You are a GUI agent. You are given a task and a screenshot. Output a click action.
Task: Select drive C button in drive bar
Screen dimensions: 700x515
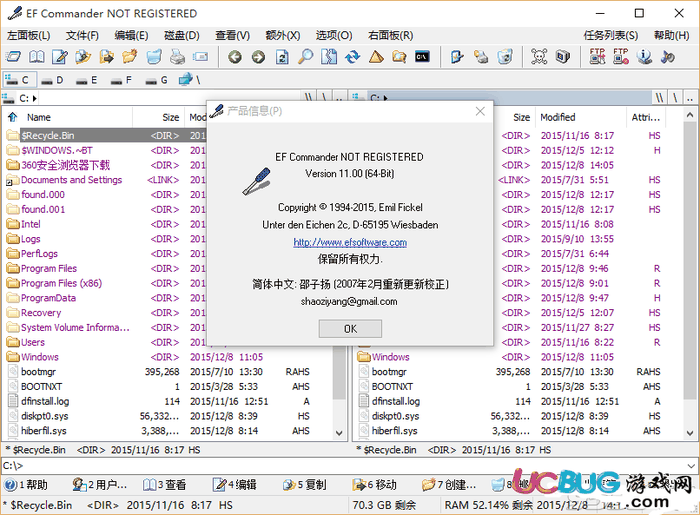[20, 80]
